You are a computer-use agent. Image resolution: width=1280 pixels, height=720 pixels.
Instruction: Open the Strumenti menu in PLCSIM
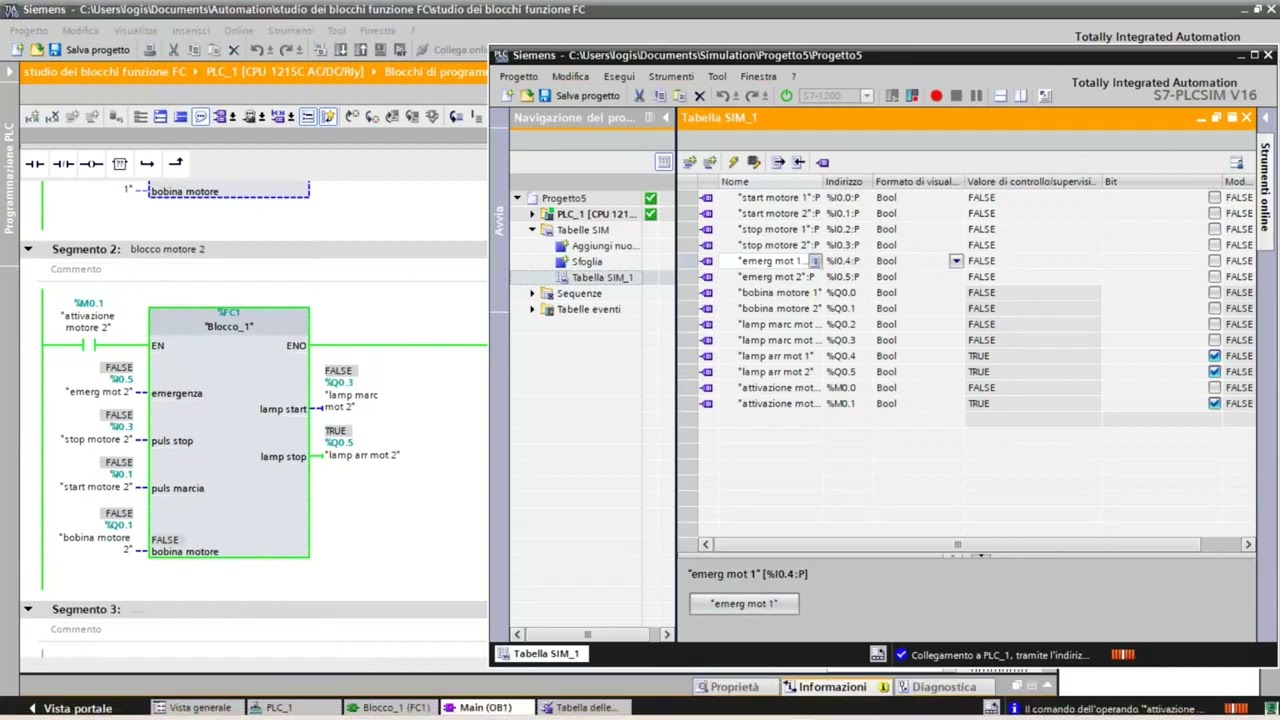coord(671,76)
